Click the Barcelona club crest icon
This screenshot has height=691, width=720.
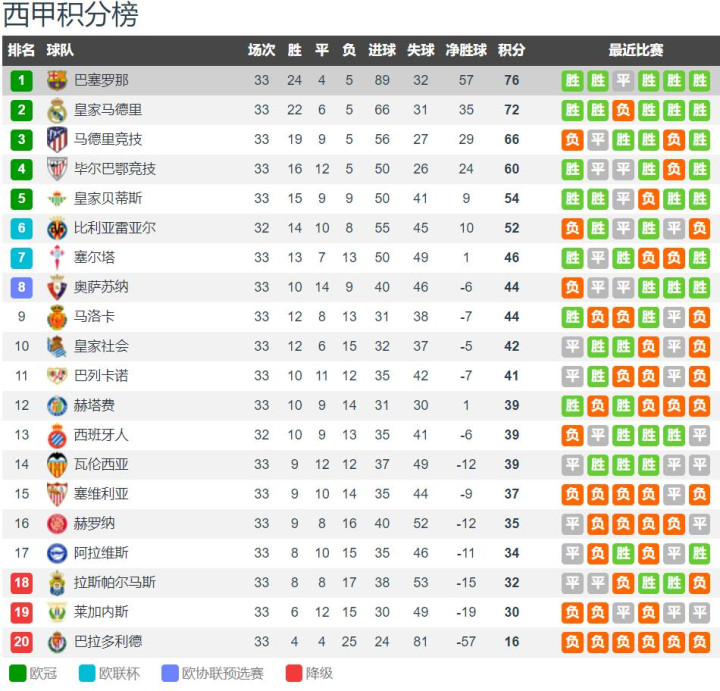pyautogui.click(x=57, y=80)
